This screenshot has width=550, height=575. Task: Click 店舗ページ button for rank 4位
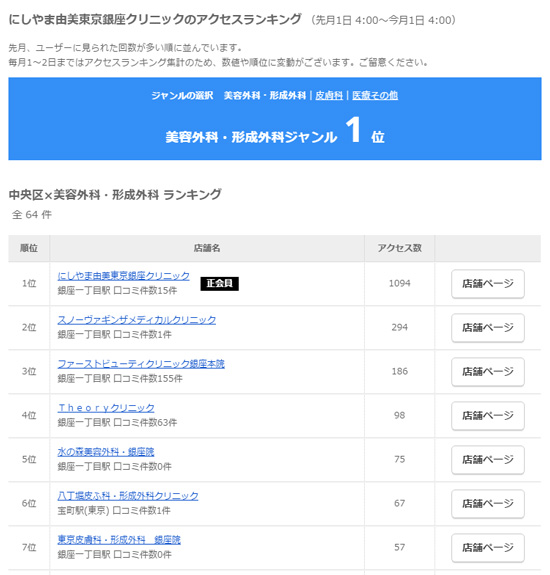point(488,416)
